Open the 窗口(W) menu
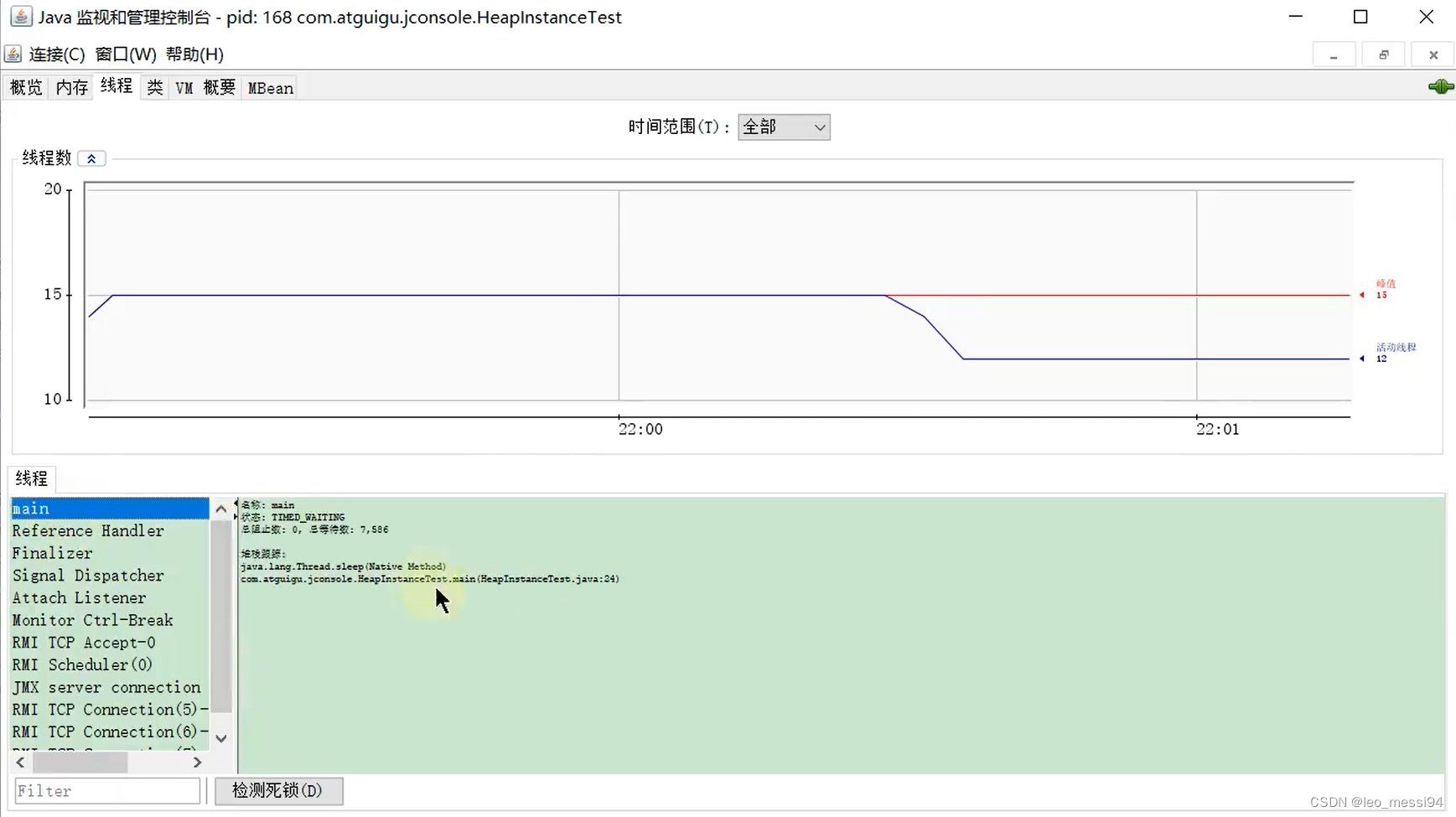 coord(126,54)
